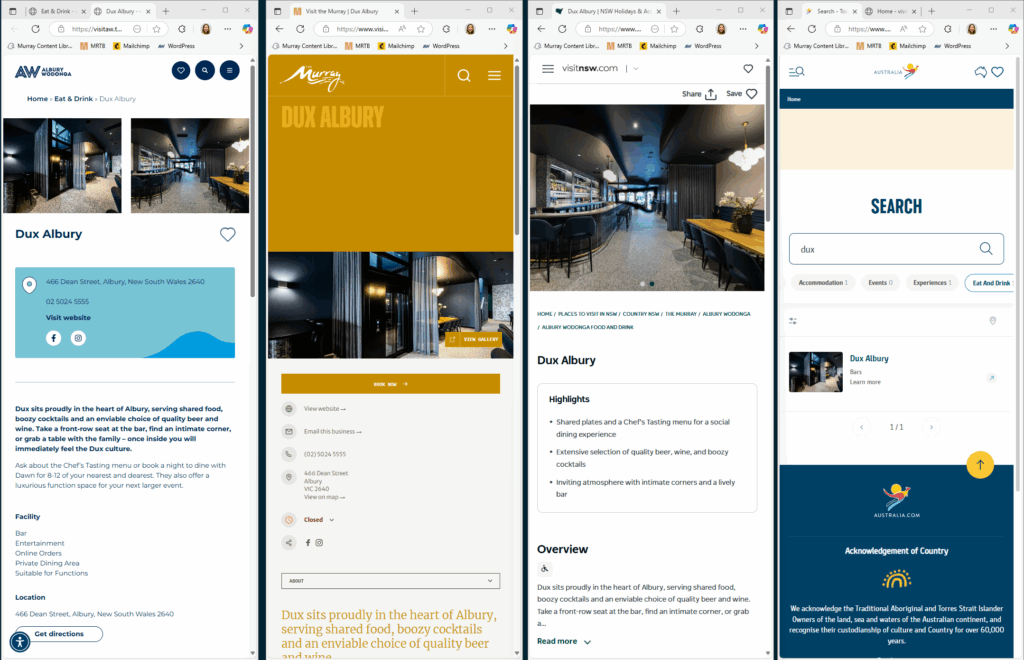Expand the Closed opening hours dropdown

pos(319,520)
